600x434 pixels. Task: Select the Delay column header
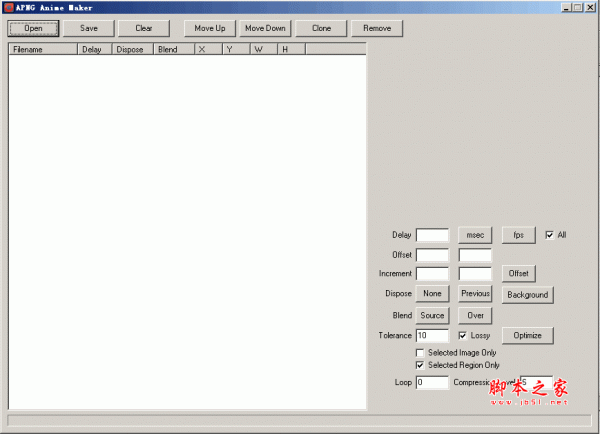[95, 49]
